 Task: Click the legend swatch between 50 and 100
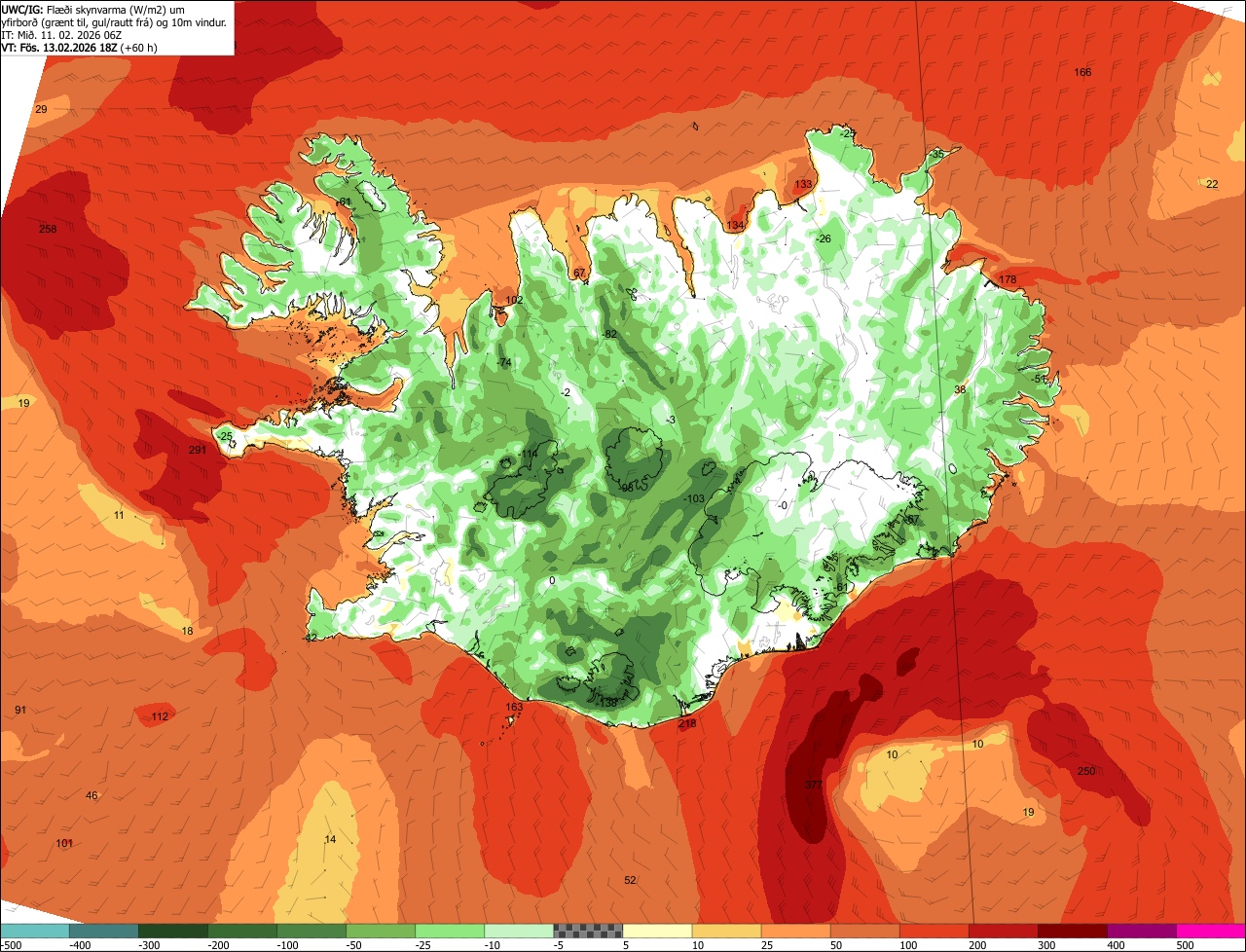click(x=864, y=931)
